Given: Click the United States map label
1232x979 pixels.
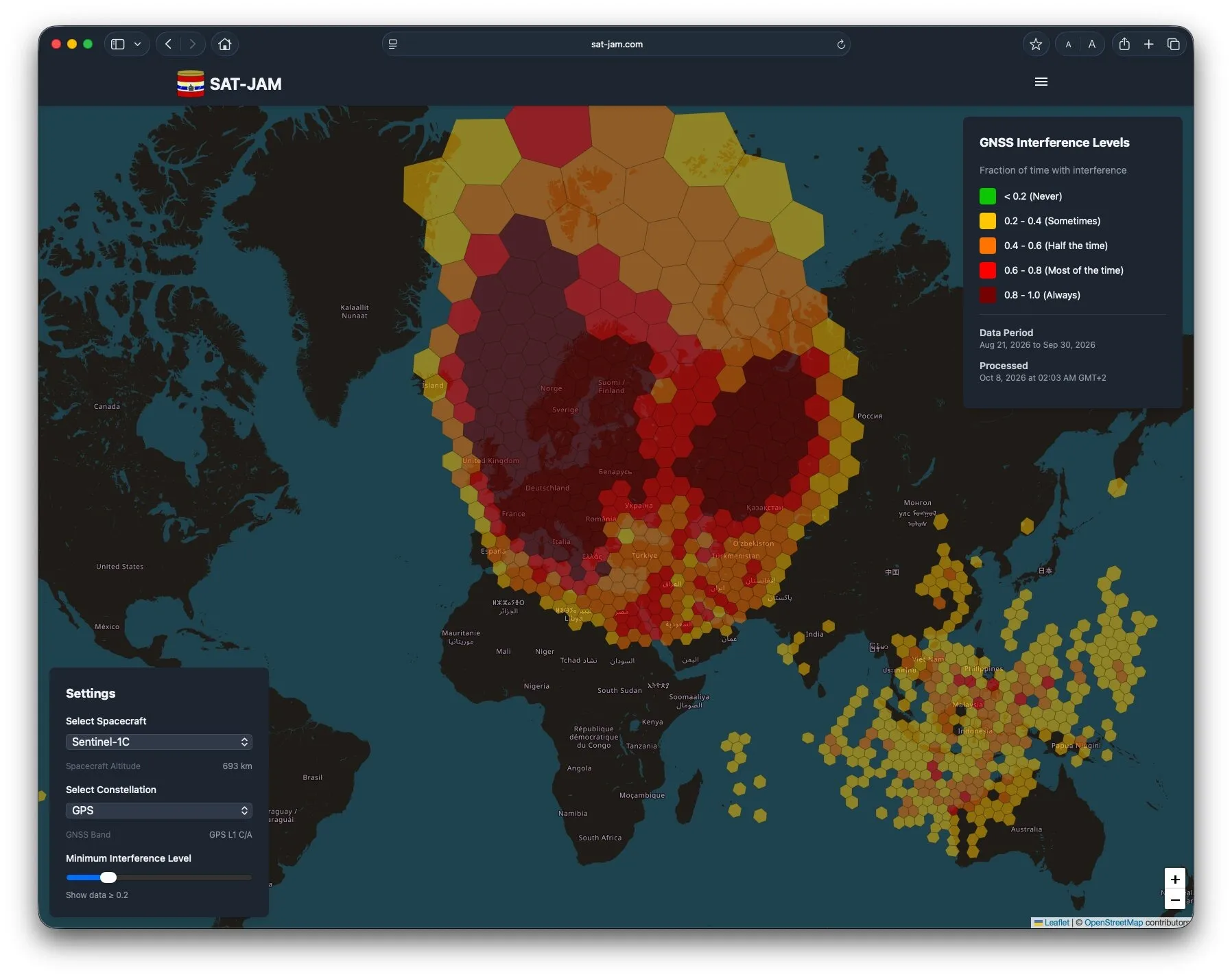Looking at the screenshot, I should click(120, 567).
